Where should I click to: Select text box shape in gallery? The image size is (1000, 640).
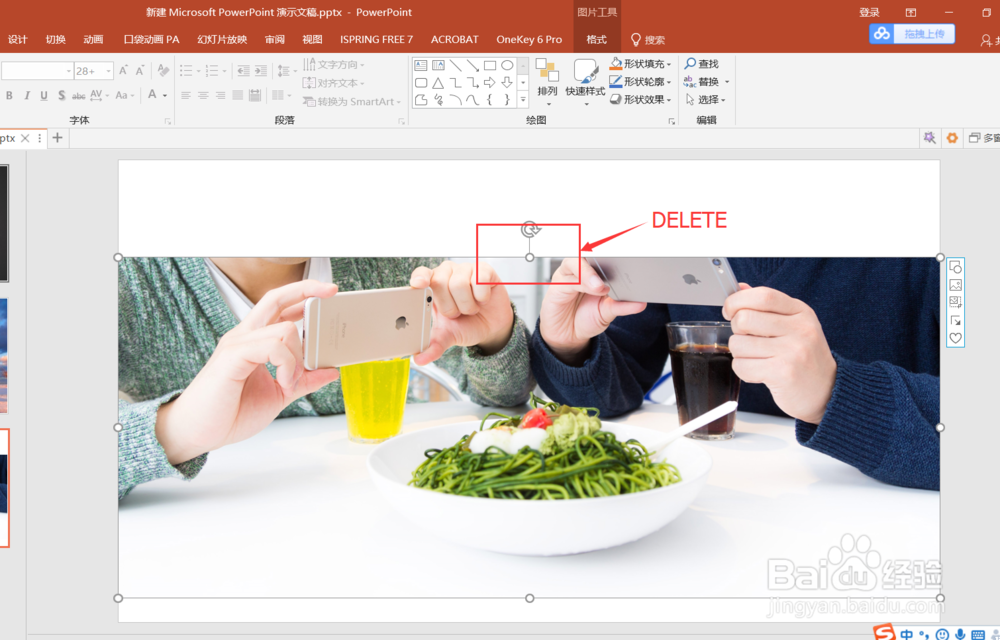(421, 65)
